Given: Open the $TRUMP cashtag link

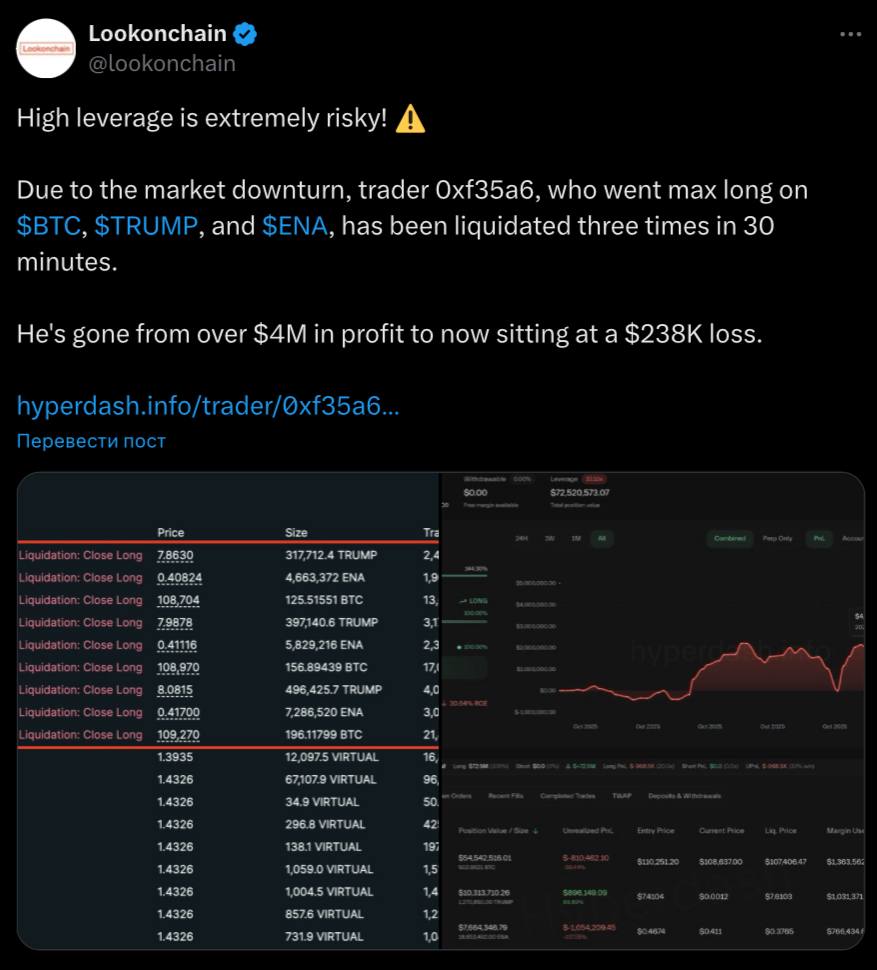Looking at the screenshot, I should coord(146,225).
